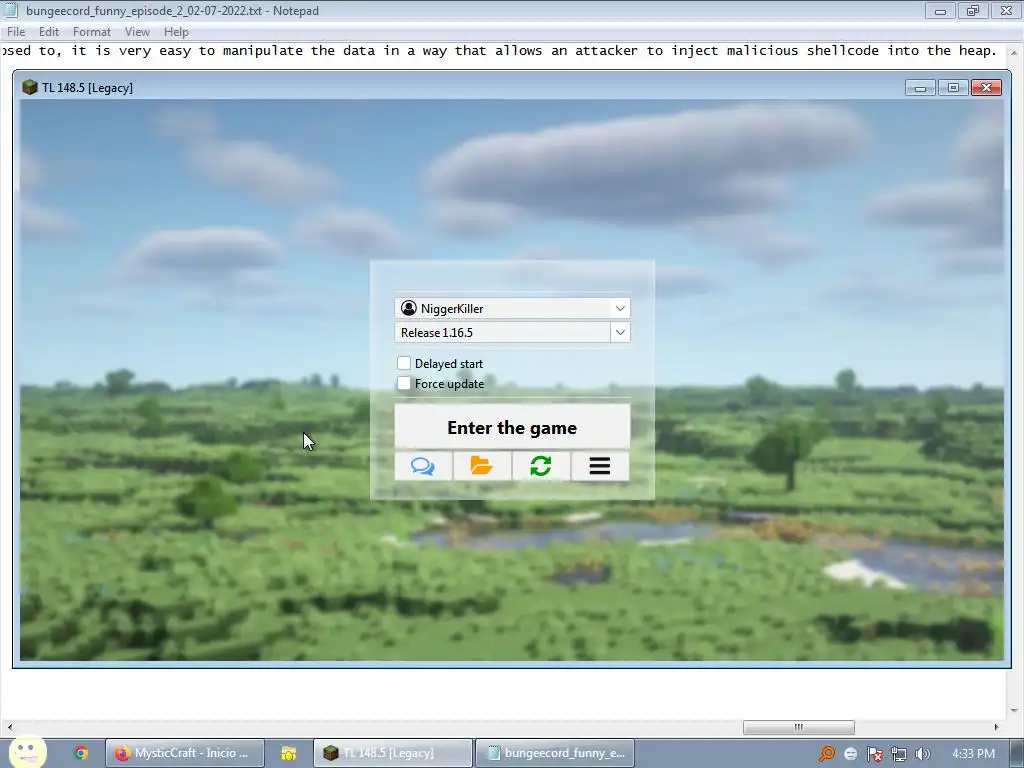Click the orange magnifier tray icon
This screenshot has width=1024, height=768.
pyautogui.click(x=827, y=754)
